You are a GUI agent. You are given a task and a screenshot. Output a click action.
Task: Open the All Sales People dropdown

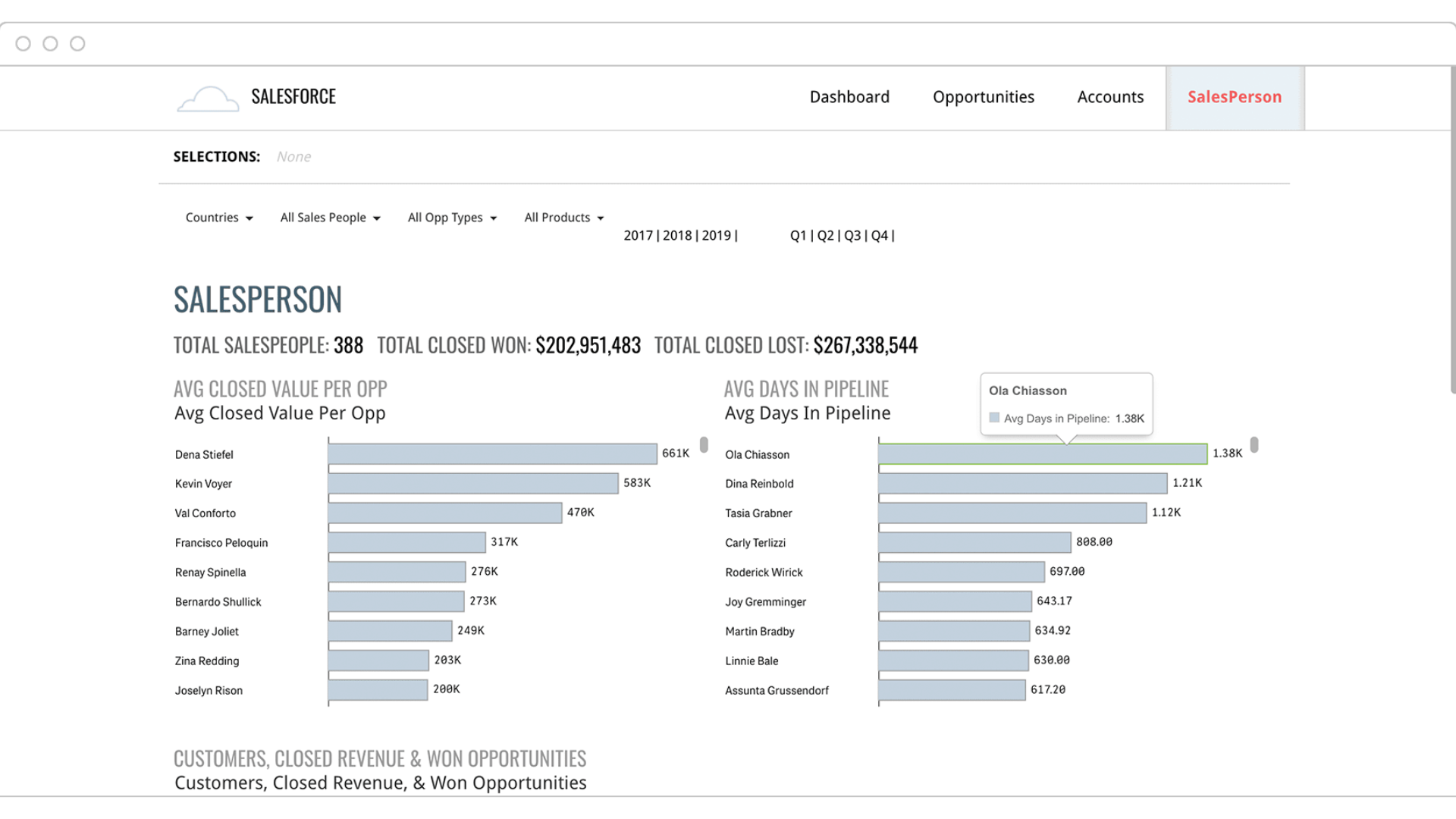pyautogui.click(x=330, y=218)
